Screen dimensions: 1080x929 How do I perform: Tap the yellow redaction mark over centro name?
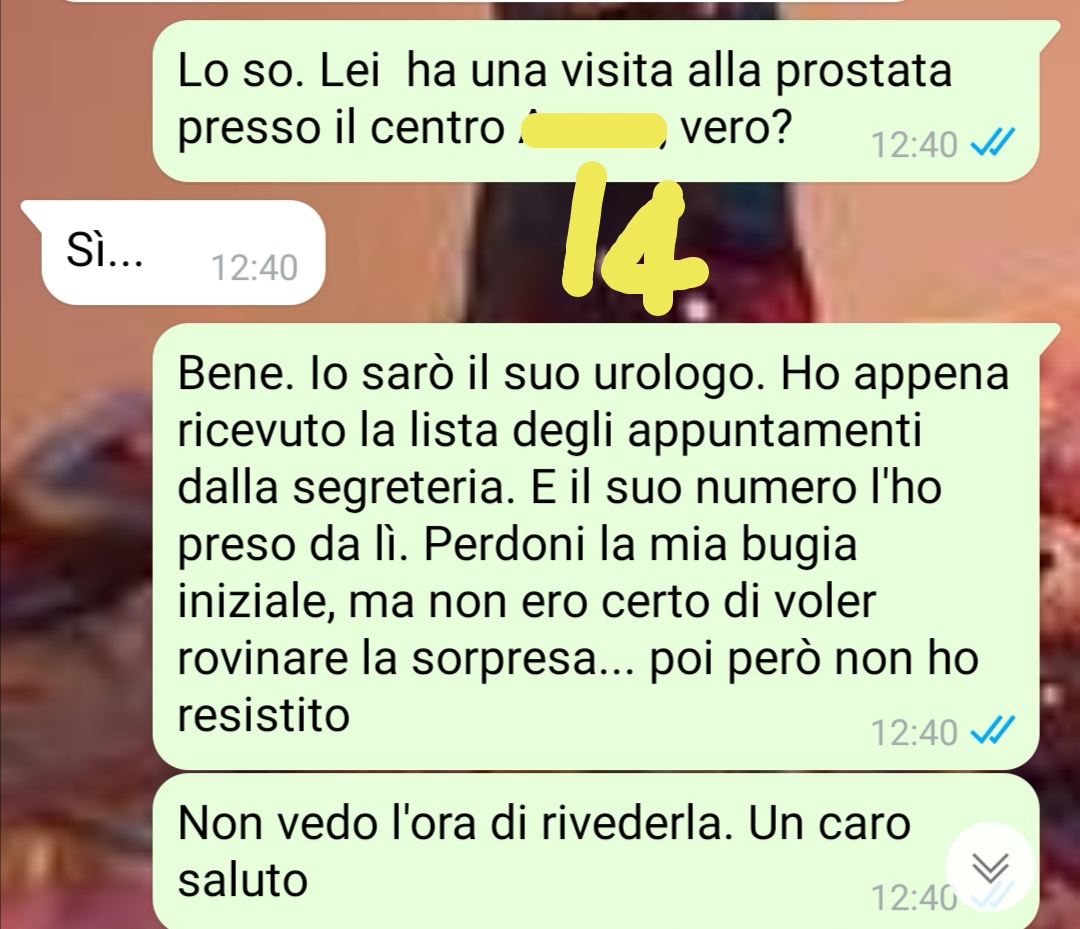coord(594,131)
